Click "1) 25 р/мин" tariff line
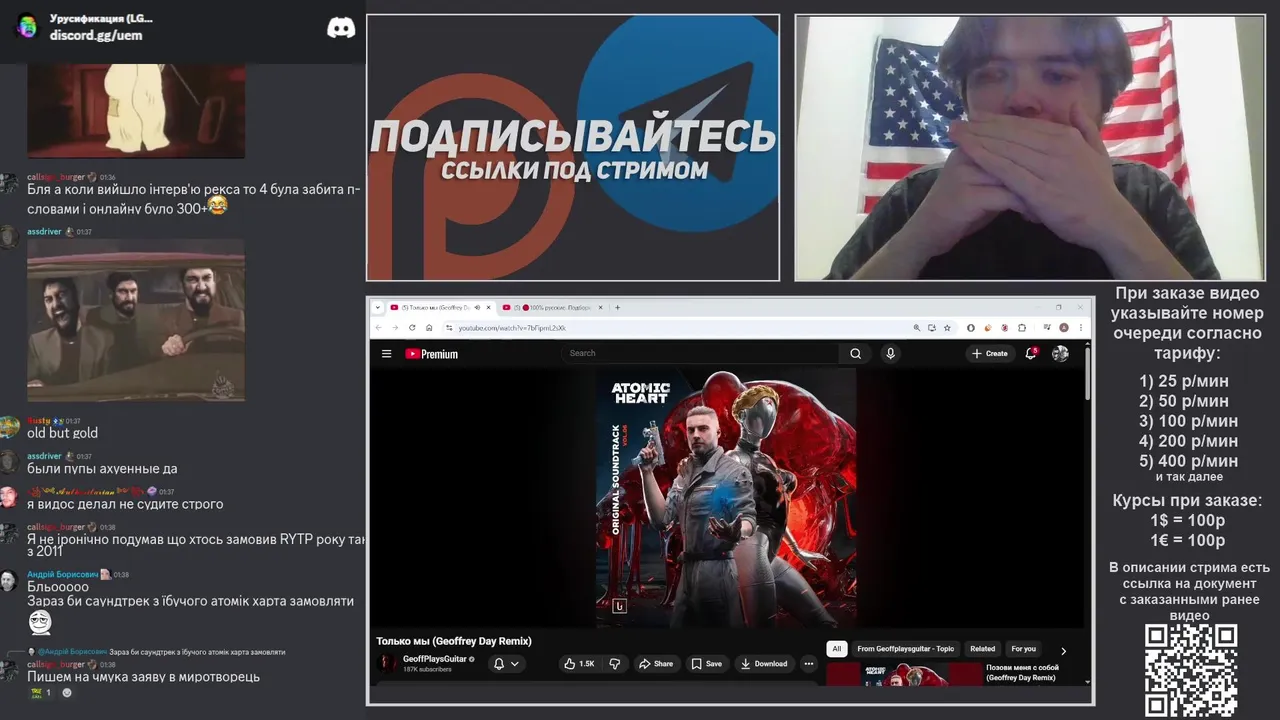 click(x=1184, y=381)
